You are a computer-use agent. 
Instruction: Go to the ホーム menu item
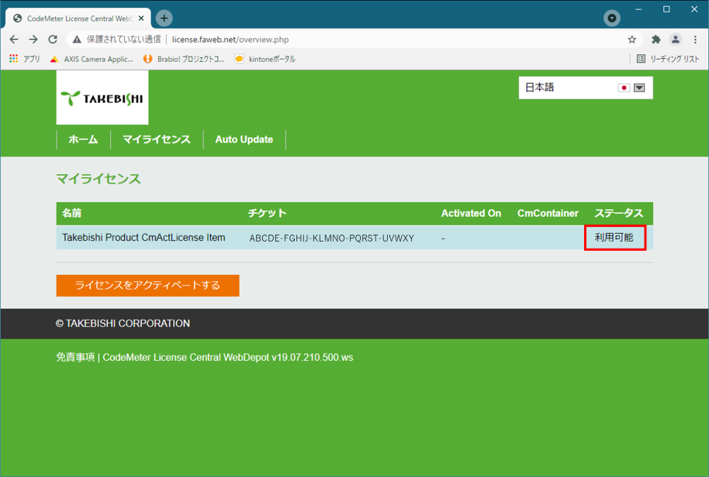click(x=83, y=139)
